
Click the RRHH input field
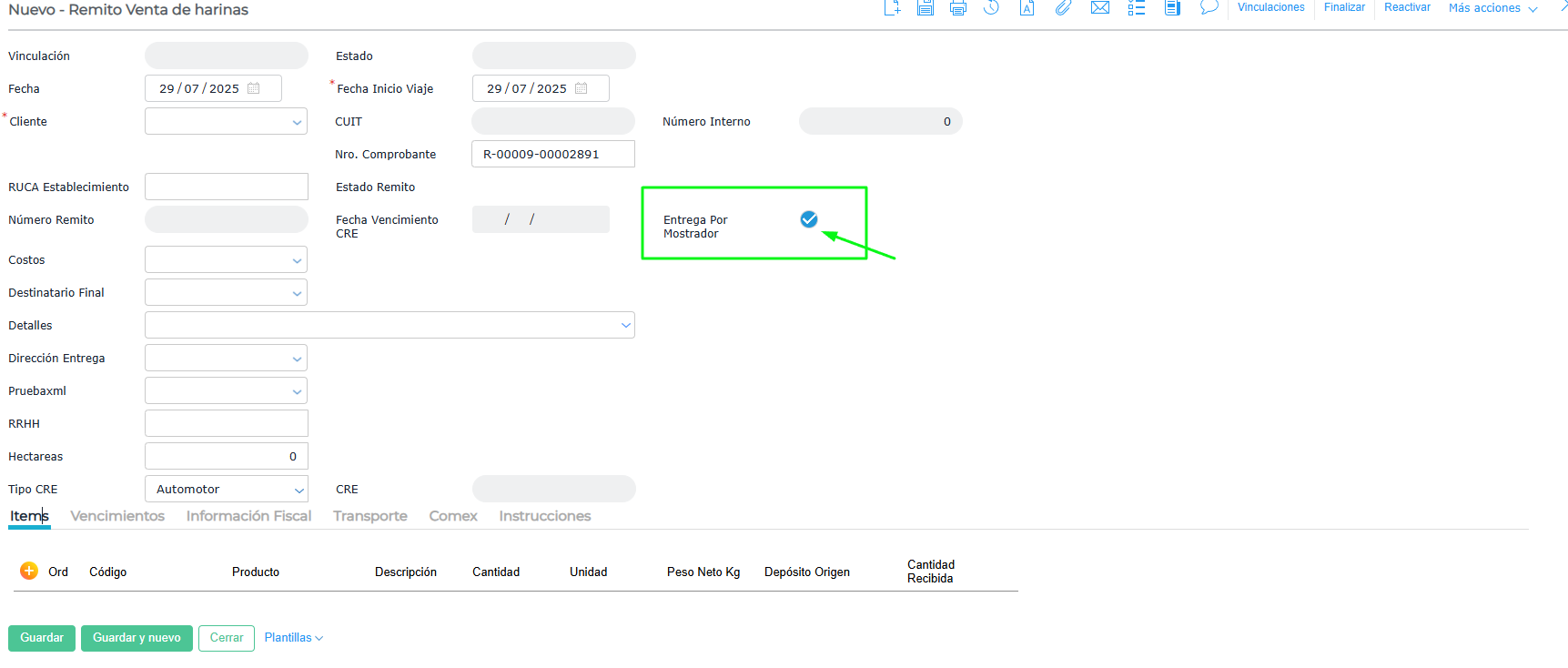pos(227,423)
